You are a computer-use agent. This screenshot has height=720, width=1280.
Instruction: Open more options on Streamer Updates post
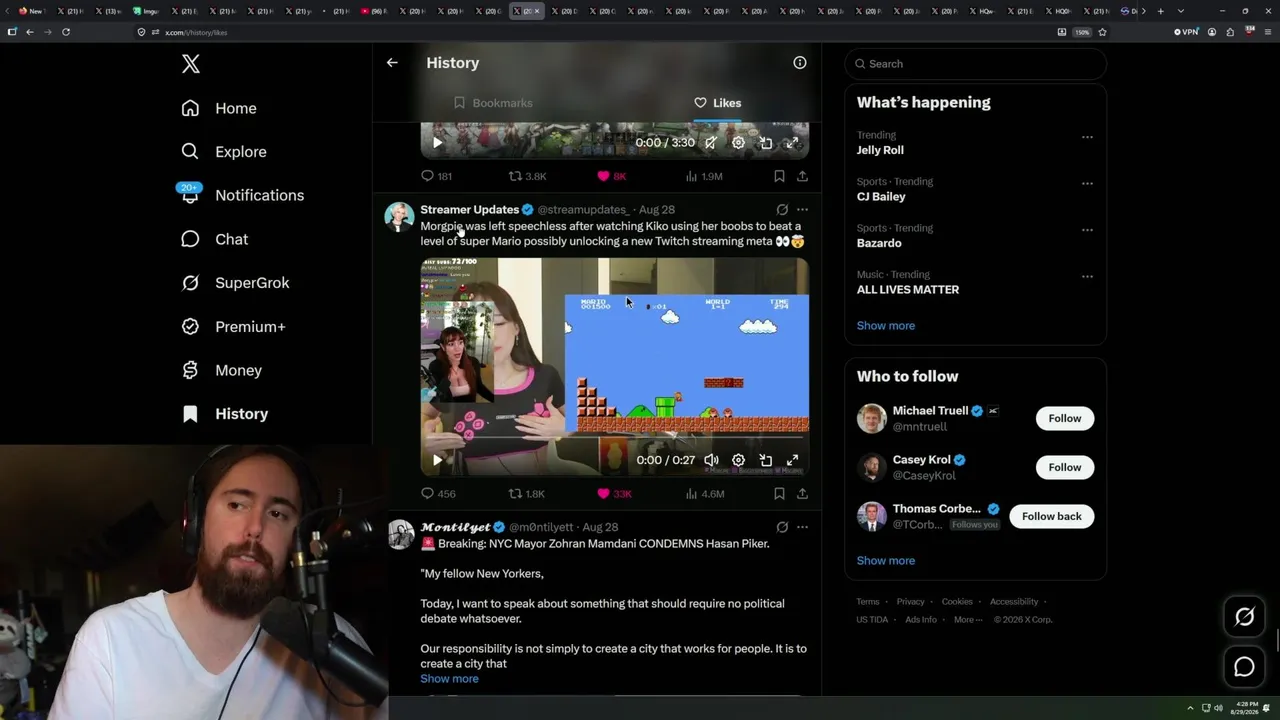(802, 210)
